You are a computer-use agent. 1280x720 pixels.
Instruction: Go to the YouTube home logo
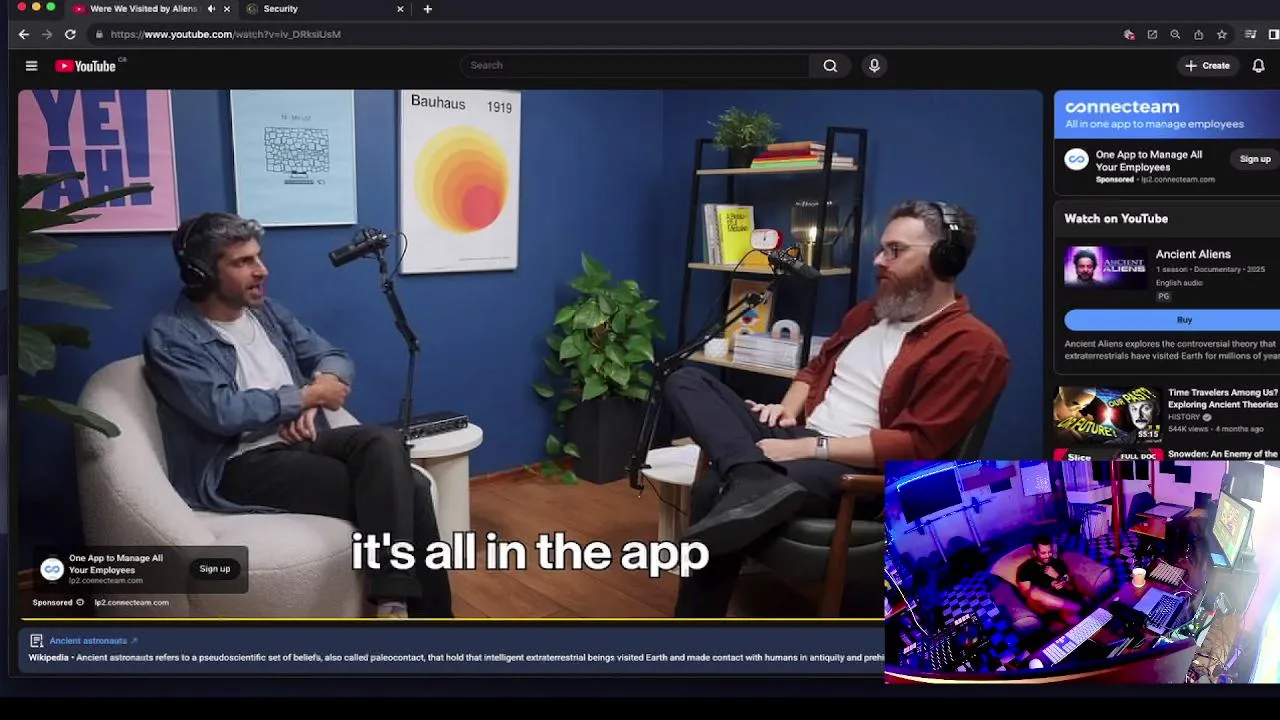click(88, 66)
